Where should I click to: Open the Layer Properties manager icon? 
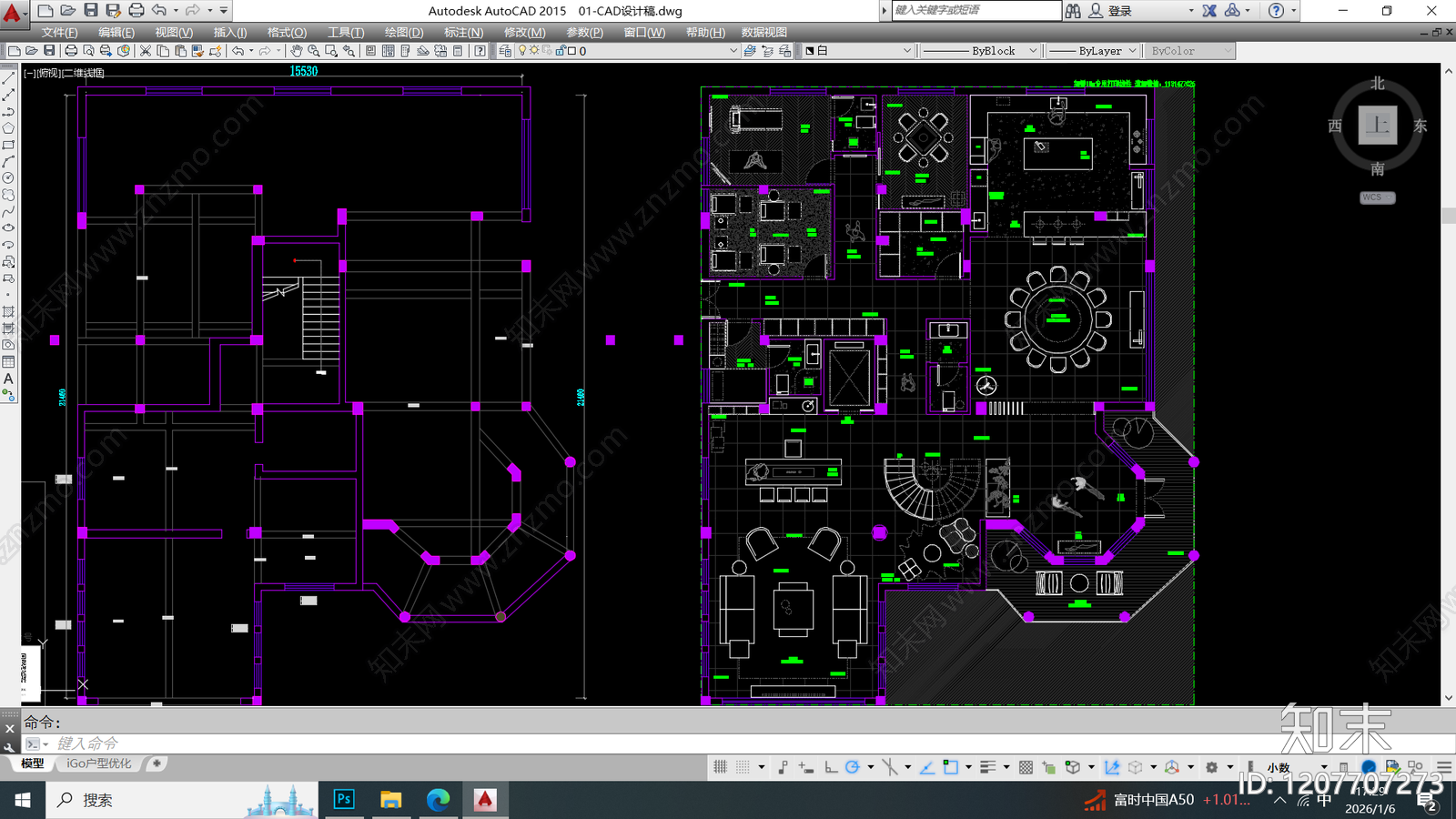(506, 51)
